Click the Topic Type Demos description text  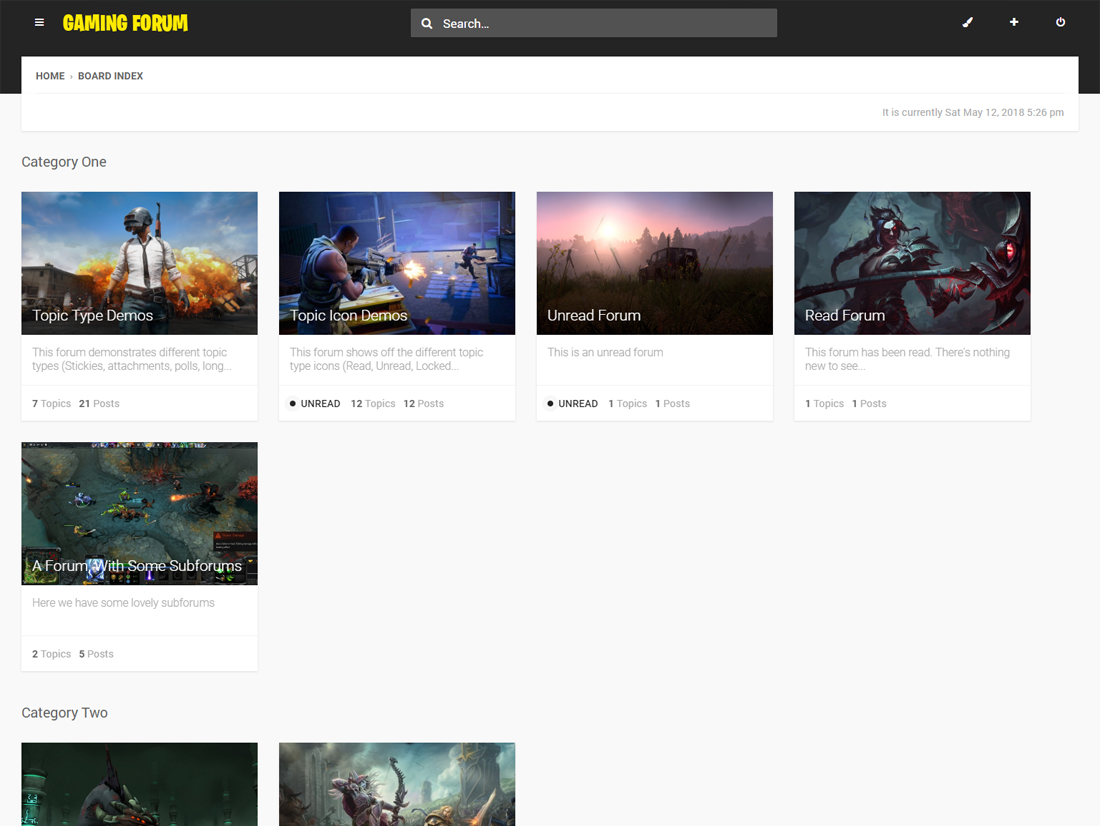coord(132,359)
